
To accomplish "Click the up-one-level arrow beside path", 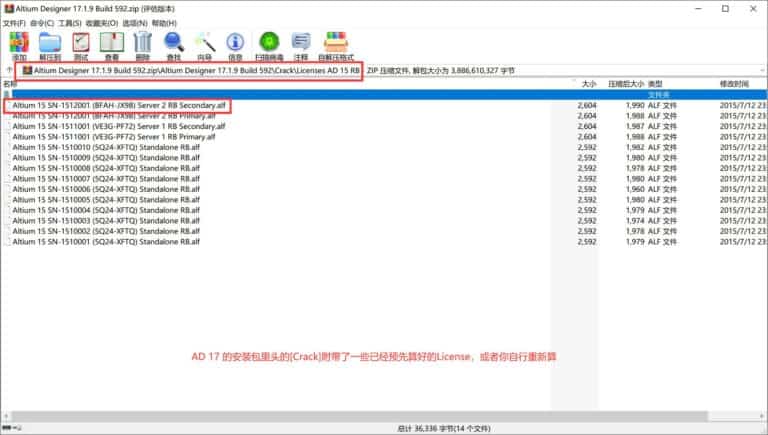I will tap(8, 71).
